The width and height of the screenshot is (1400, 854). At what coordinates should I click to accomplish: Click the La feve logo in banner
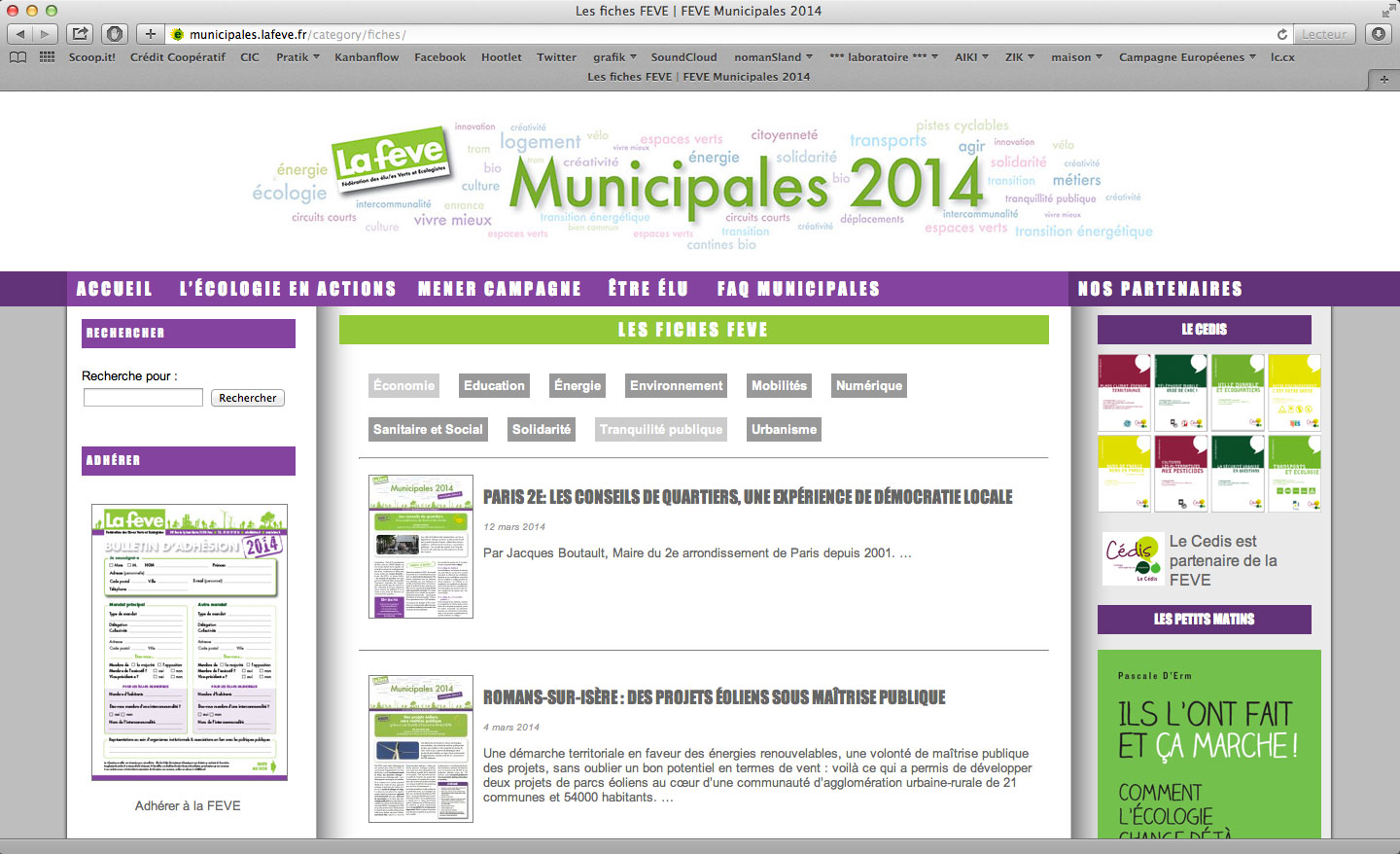390,162
